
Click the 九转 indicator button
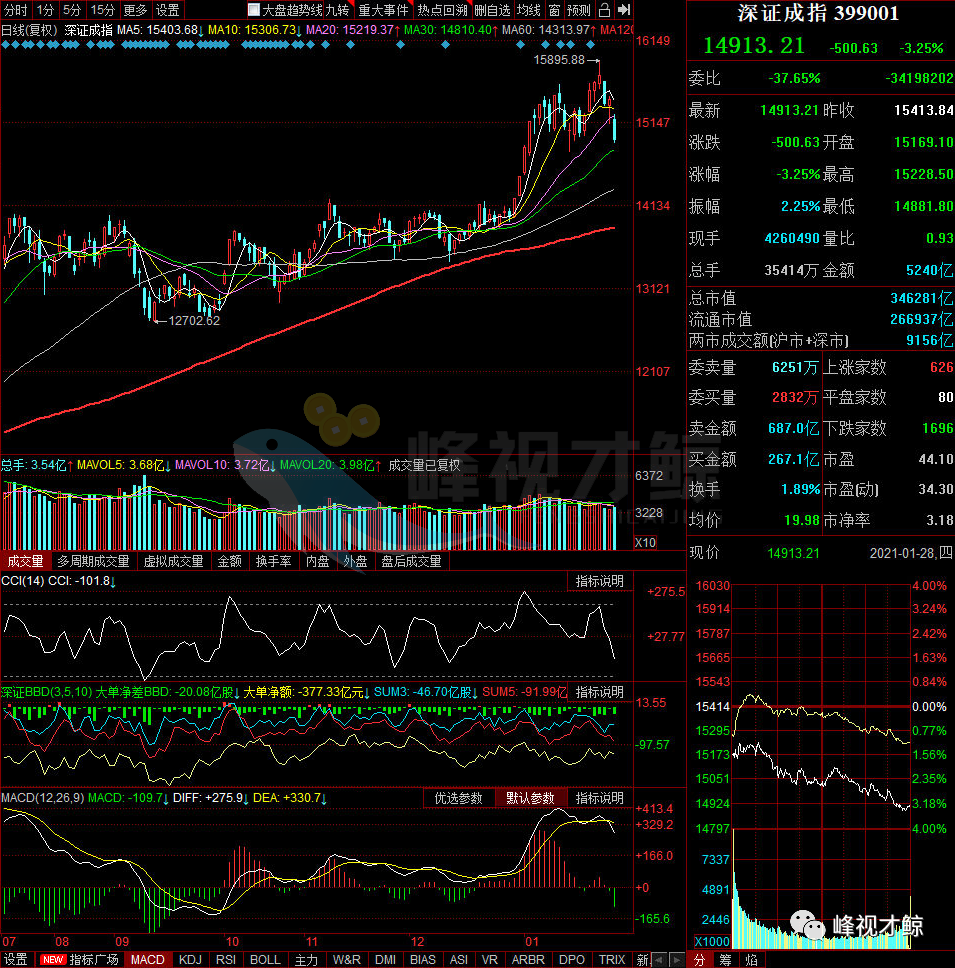[x=337, y=10]
